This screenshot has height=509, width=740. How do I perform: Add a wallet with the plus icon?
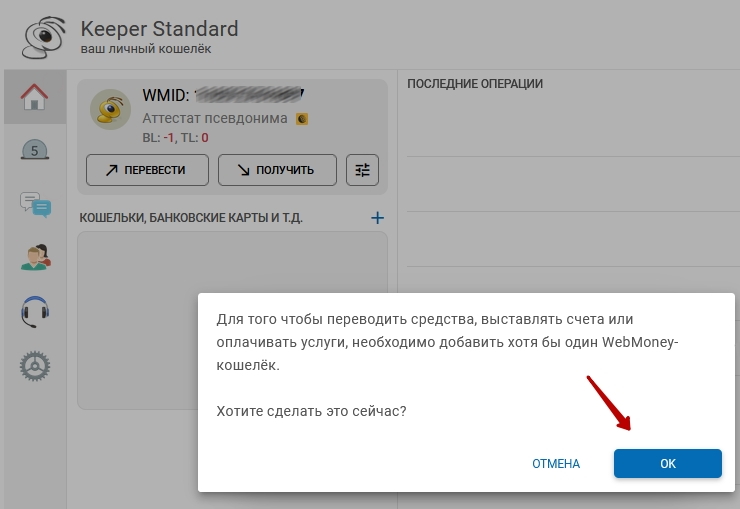click(x=377, y=218)
